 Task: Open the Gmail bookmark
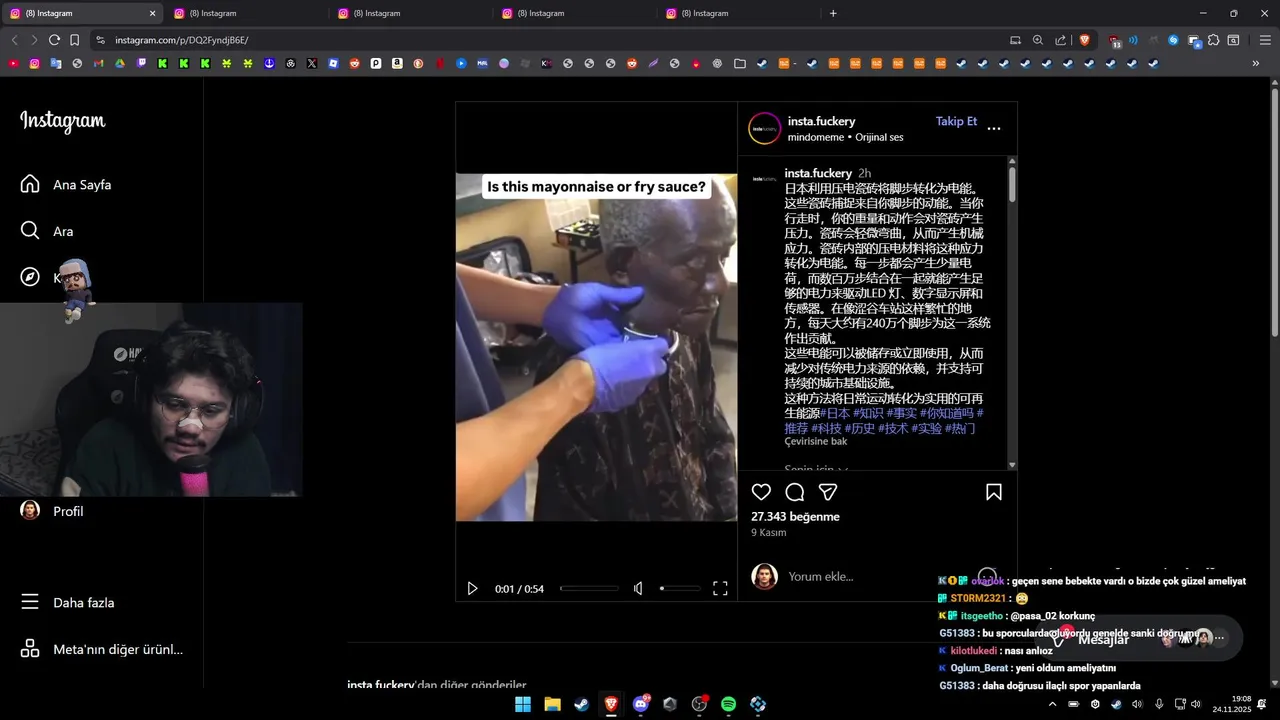click(x=98, y=63)
